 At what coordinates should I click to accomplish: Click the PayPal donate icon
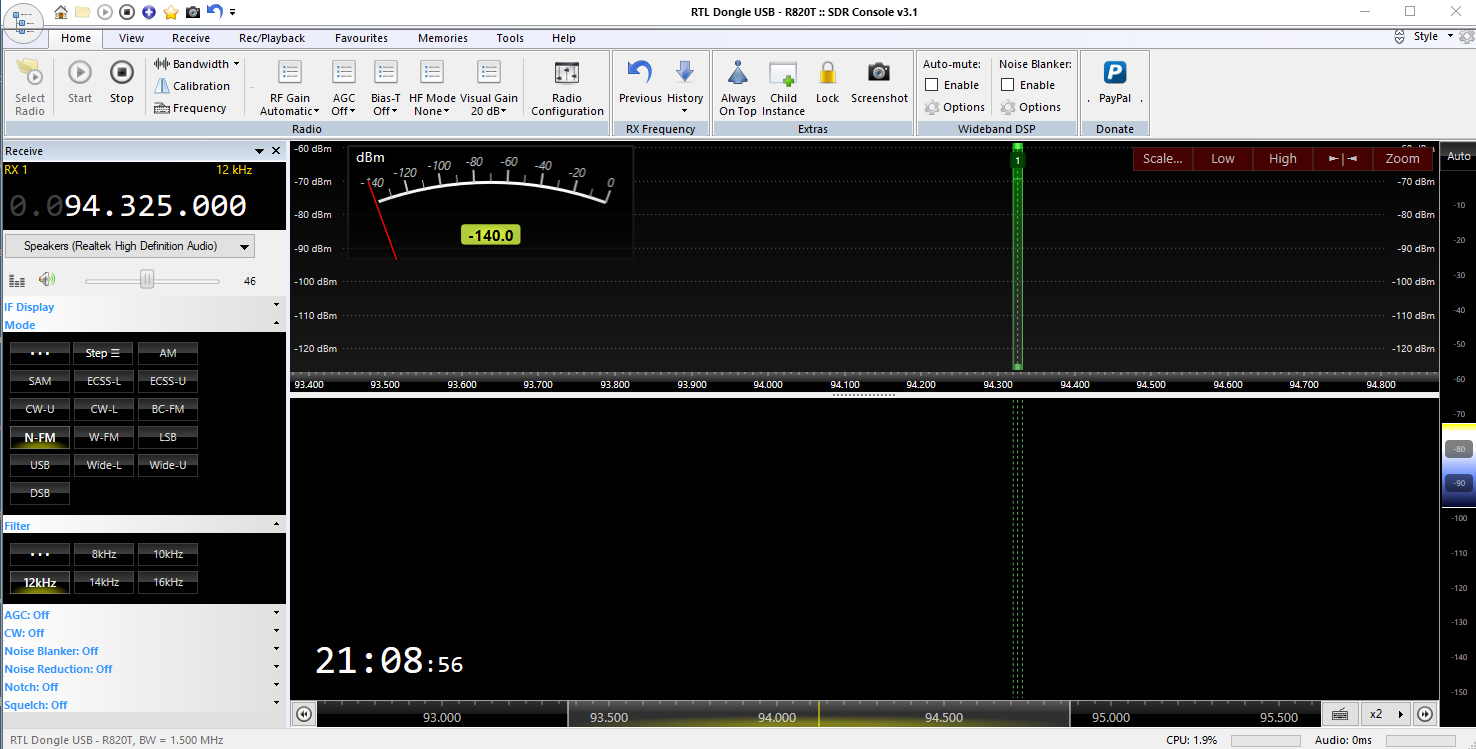(x=1114, y=73)
